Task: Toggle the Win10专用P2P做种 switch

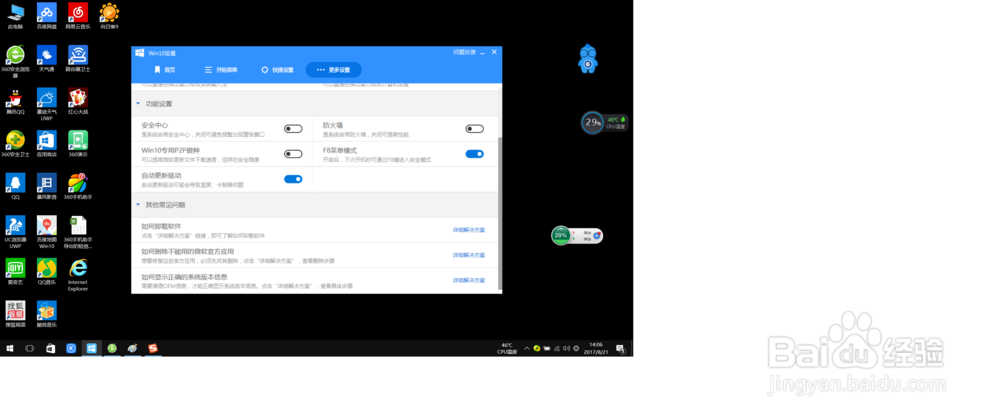Action: [293, 154]
